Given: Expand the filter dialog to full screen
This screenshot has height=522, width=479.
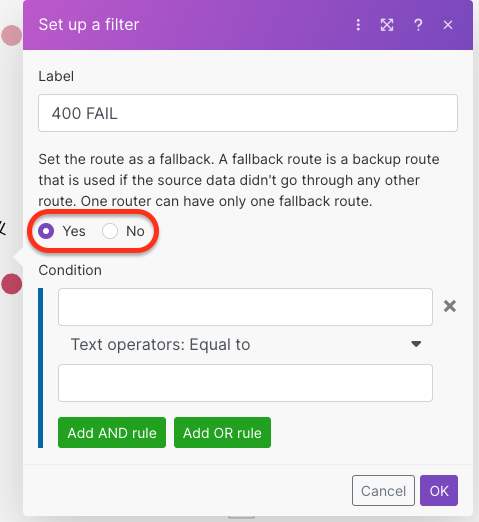Looking at the screenshot, I should pos(387,25).
